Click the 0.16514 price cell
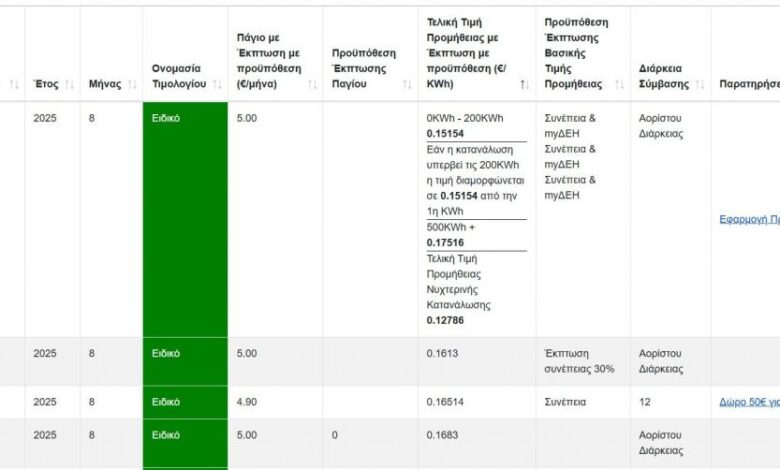Viewport: 780px width, 470px height. (x=443, y=402)
